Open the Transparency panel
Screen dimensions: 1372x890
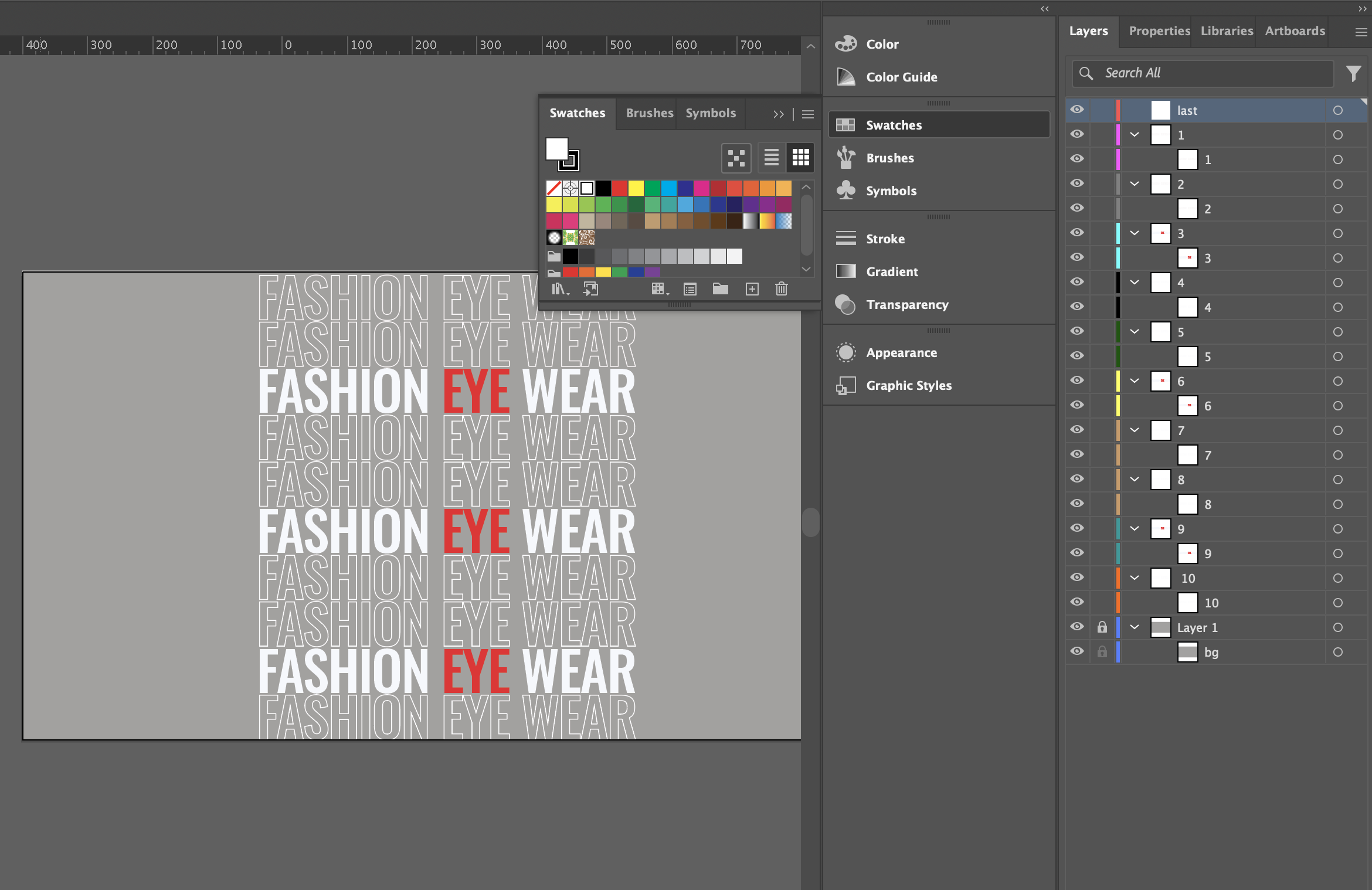click(906, 304)
